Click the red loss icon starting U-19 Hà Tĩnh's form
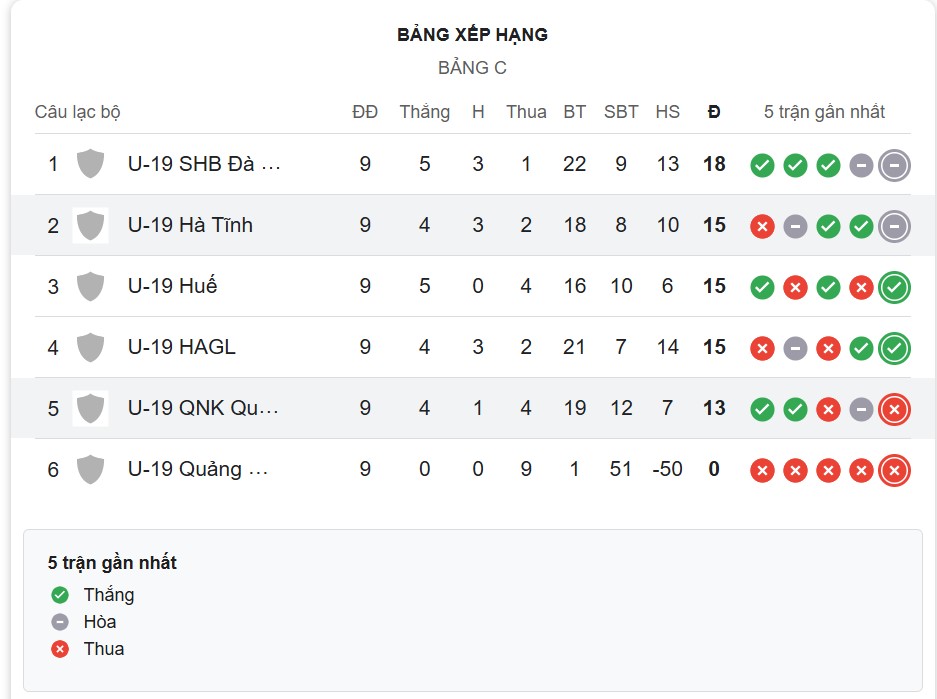This screenshot has width=937, height=699. (762, 226)
